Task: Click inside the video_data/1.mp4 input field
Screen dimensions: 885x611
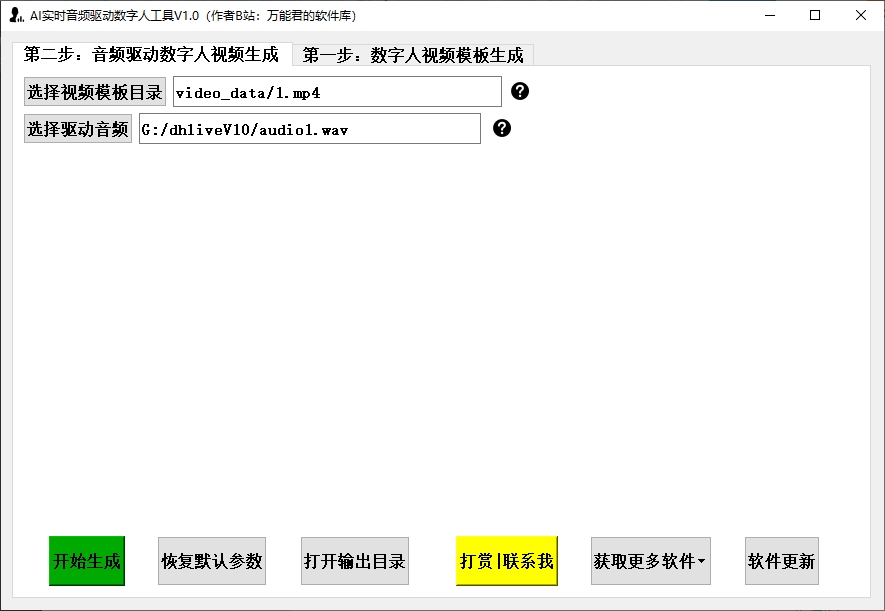Action: click(337, 91)
